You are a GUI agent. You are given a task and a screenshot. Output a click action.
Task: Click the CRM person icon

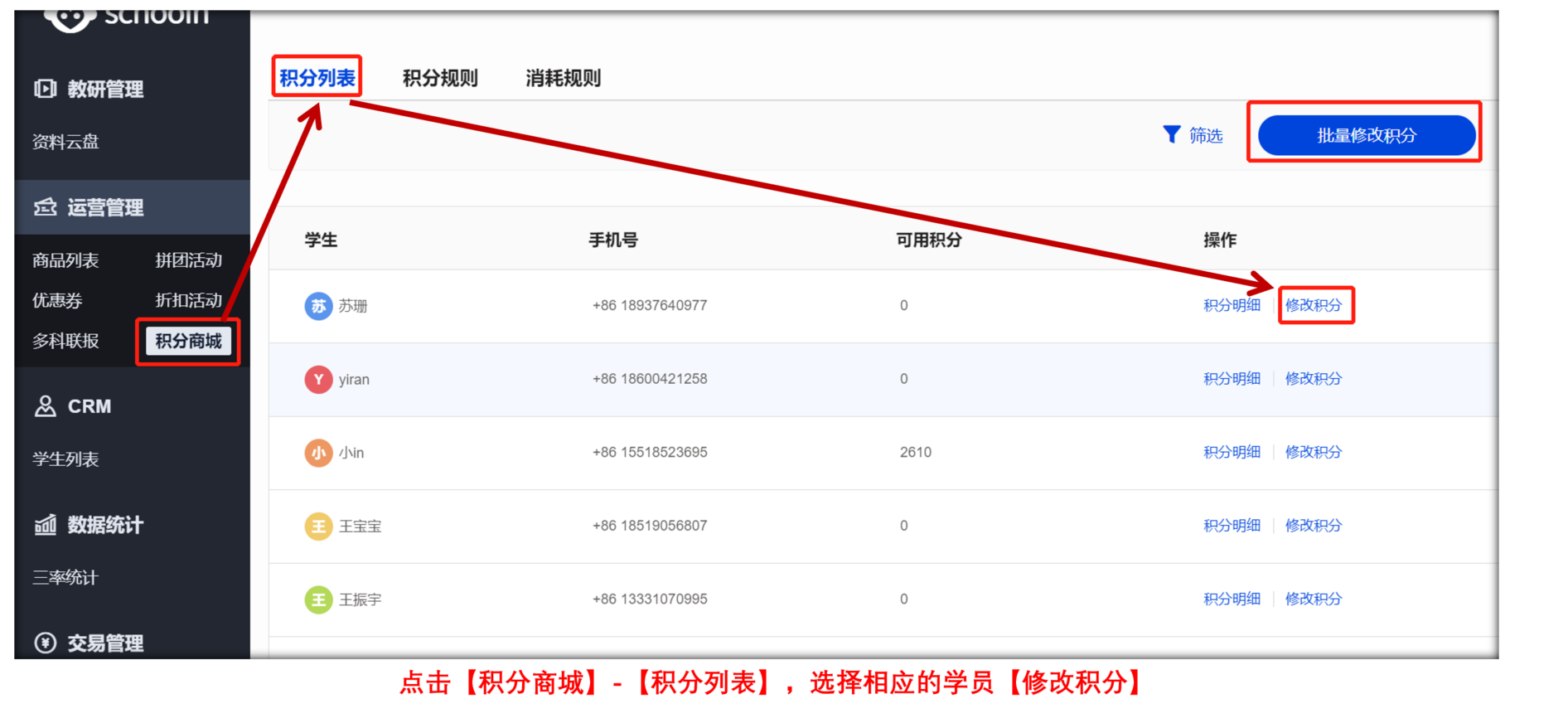pos(45,406)
